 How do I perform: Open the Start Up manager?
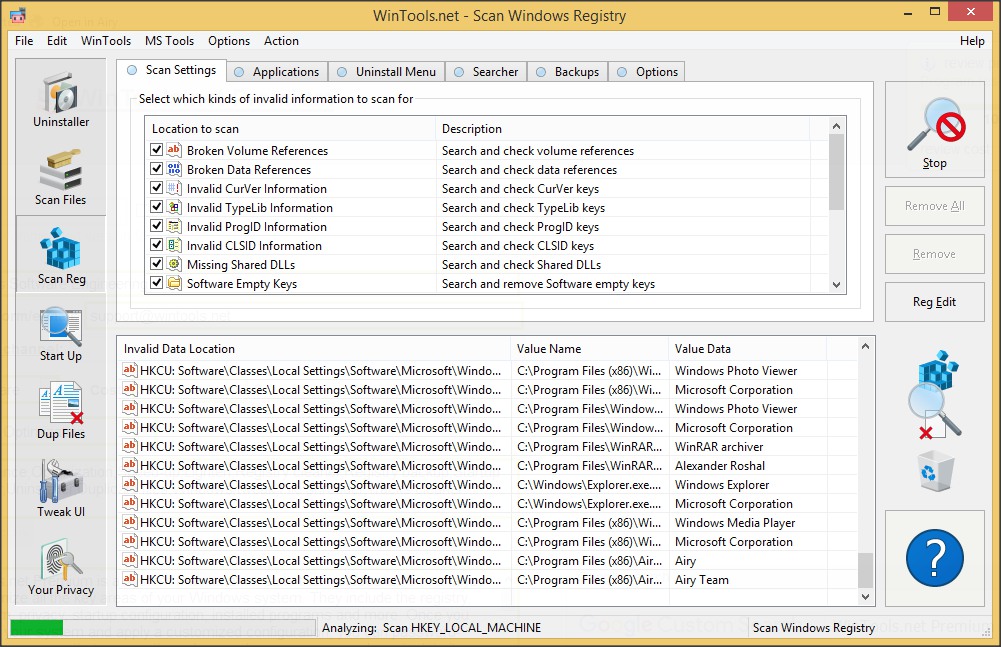[x=61, y=334]
